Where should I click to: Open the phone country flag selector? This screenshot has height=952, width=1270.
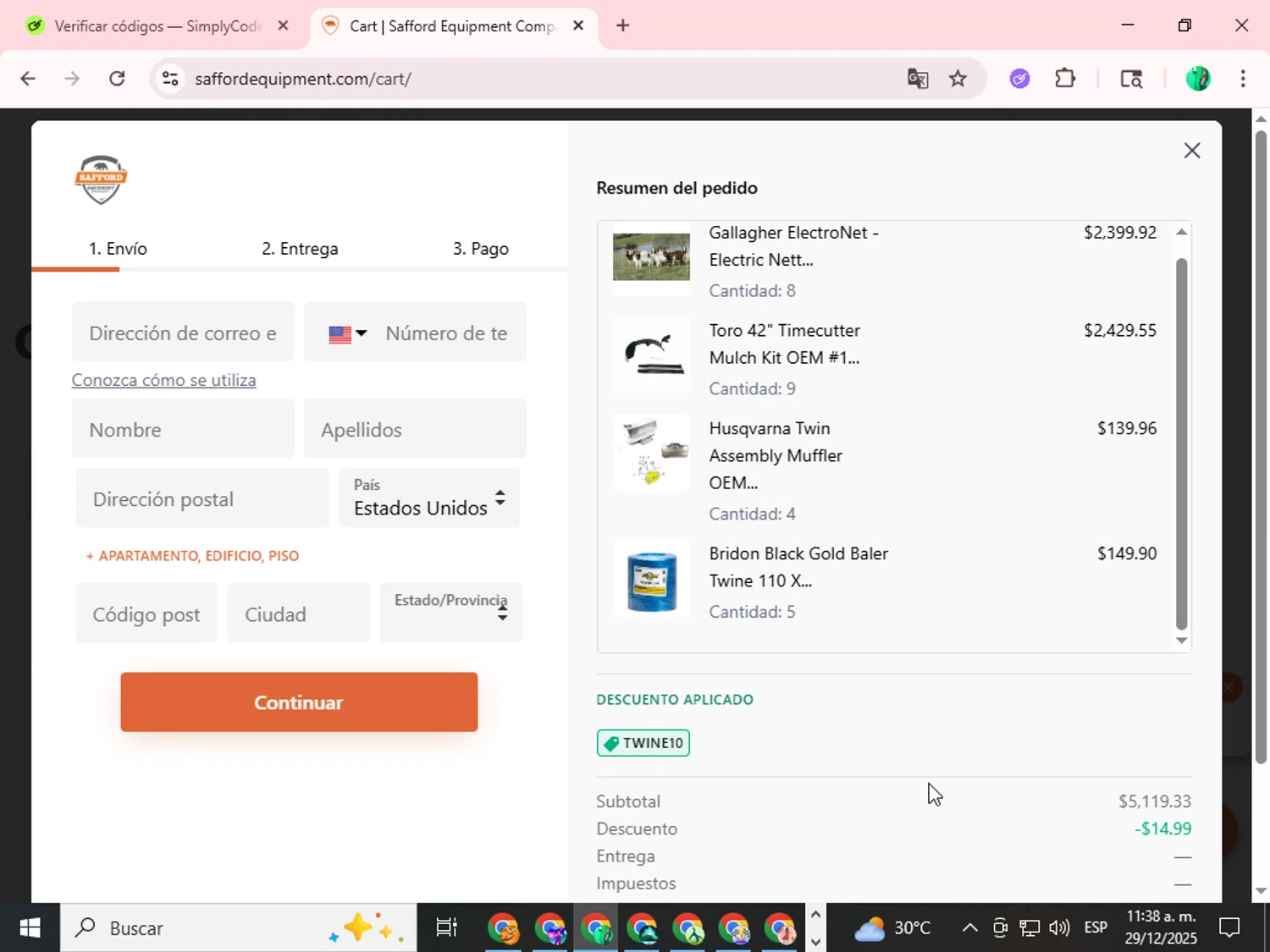(x=348, y=333)
